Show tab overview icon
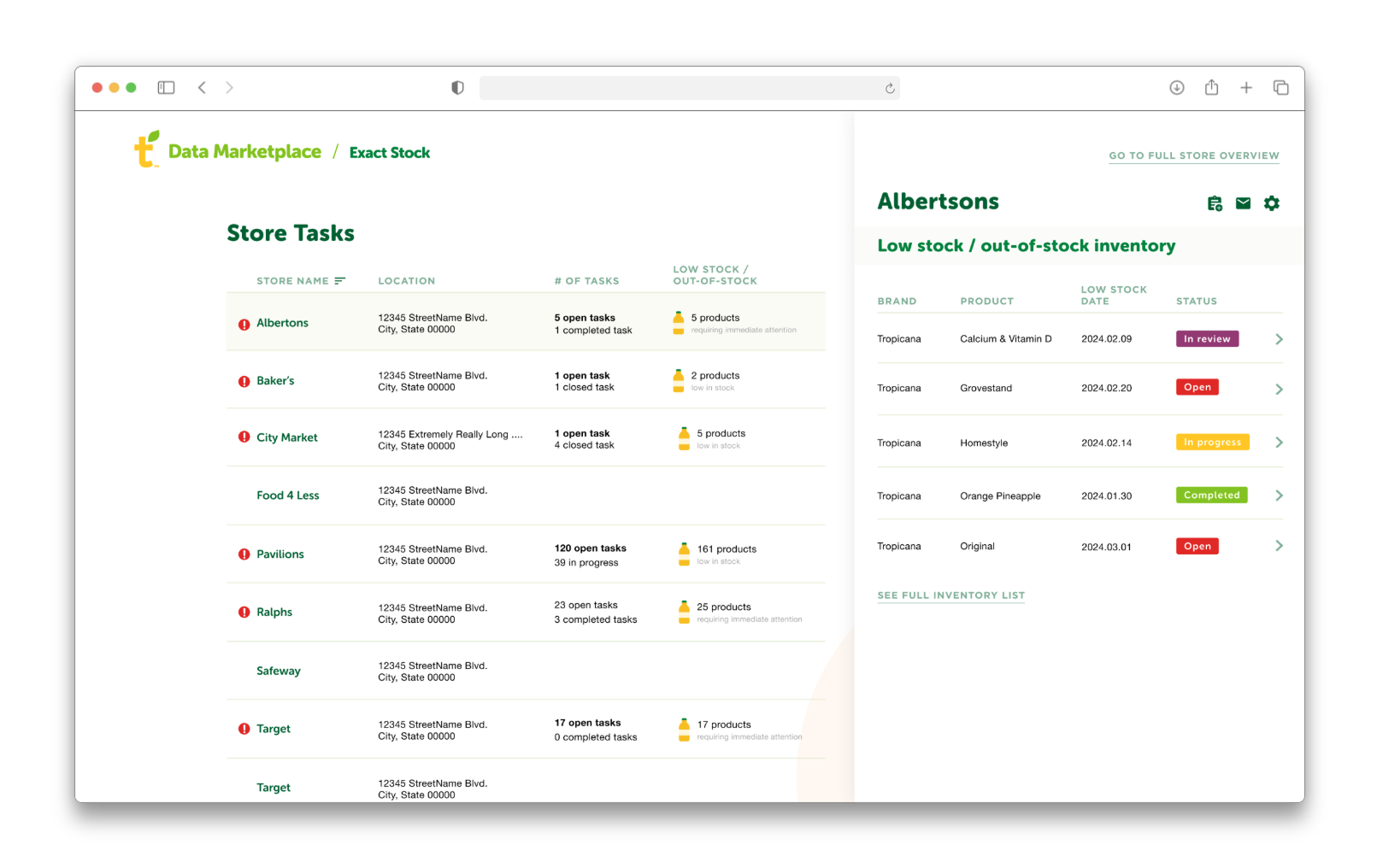 click(x=1280, y=87)
